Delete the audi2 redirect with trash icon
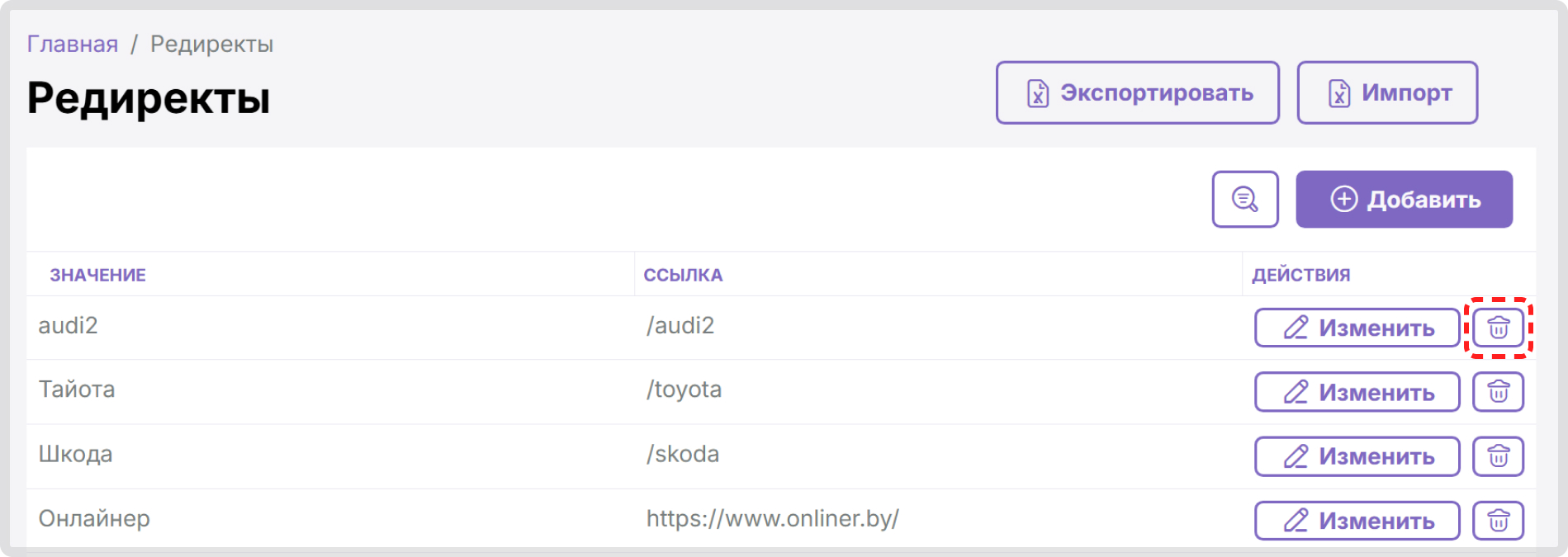Screen dimensions: 1568x557 [x=1498, y=328]
